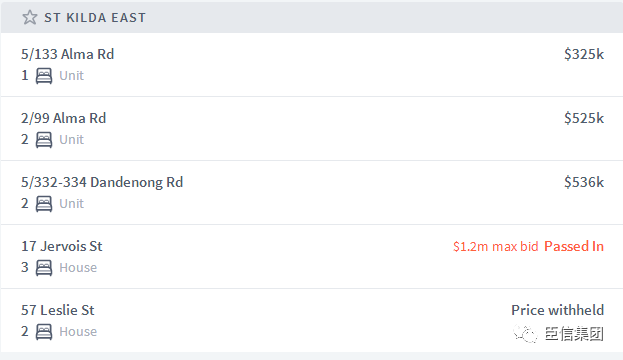
Task: Click the $1.2m max bid text
Action: [x=495, y=246]
